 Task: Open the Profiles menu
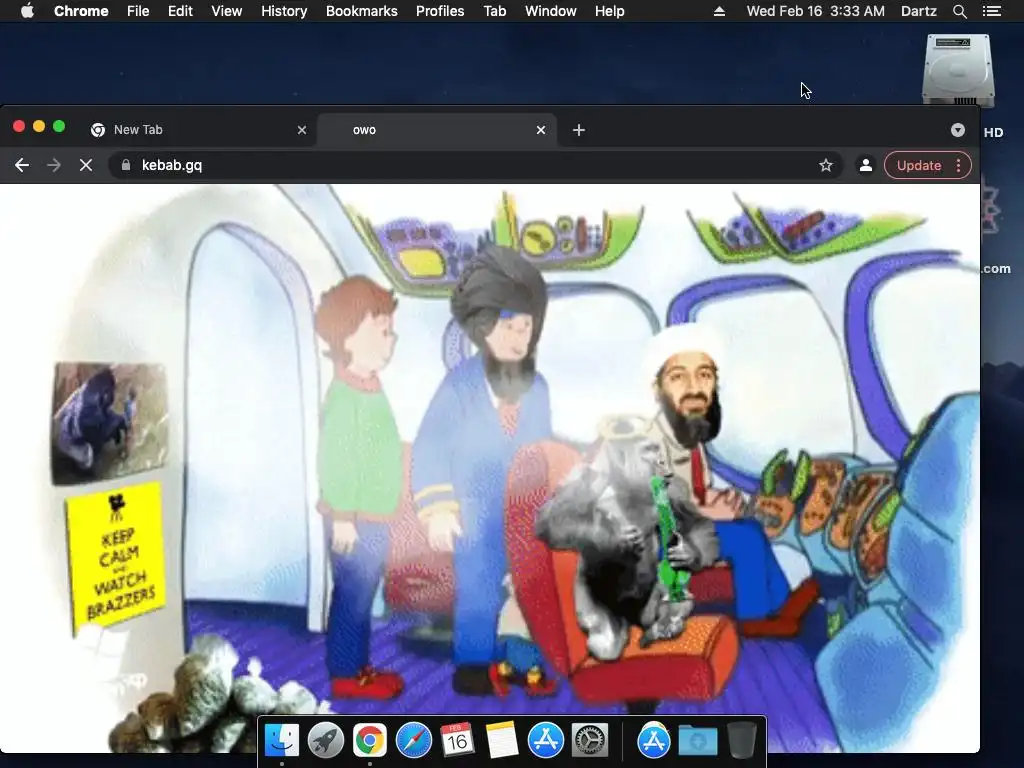pos(440,11)
